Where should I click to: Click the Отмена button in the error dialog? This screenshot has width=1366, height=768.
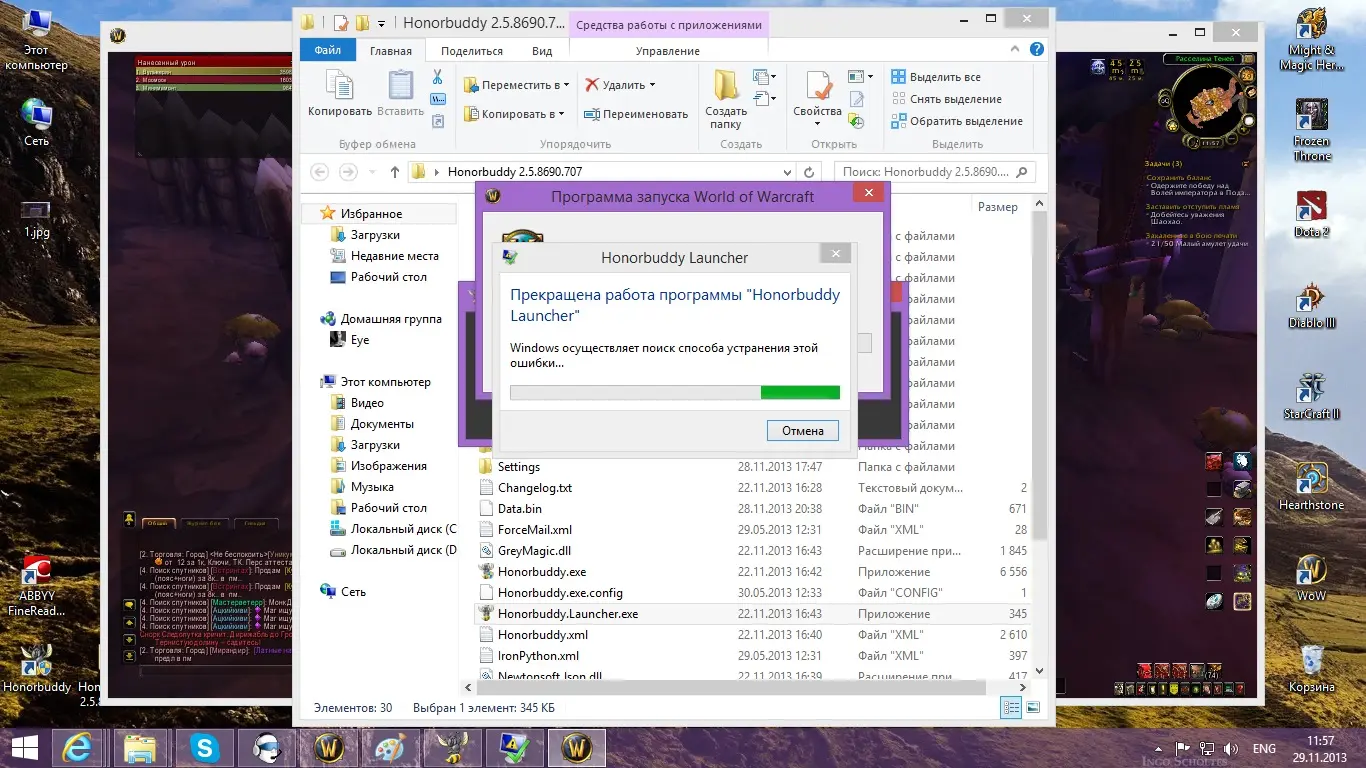click(803, 431)
